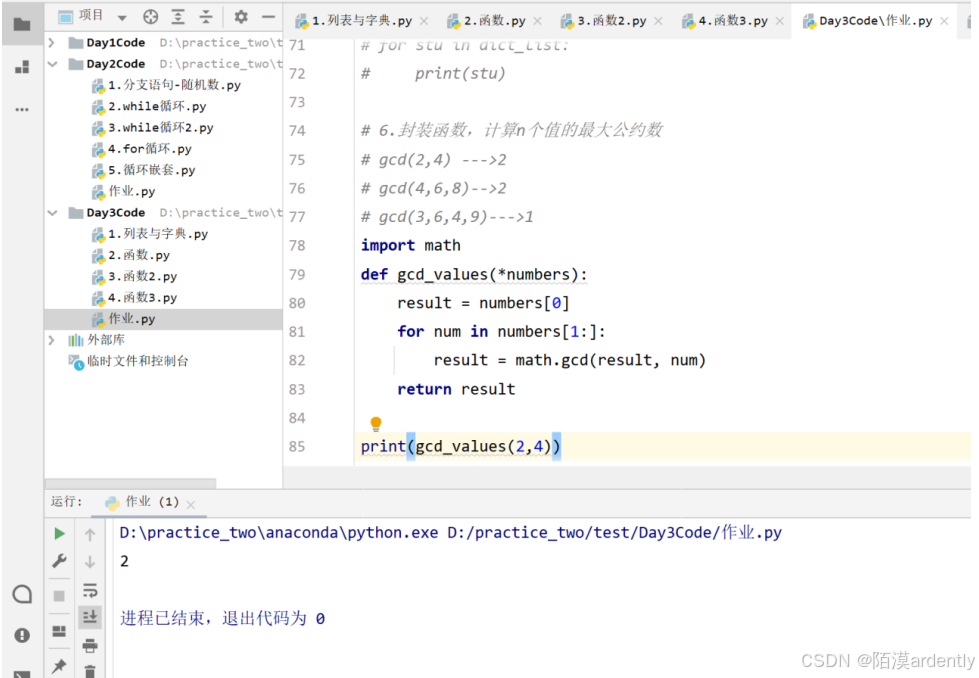This screenshot has width=979, height=678.
Task: Collapse the Day2Code folder
Action: 52,64
